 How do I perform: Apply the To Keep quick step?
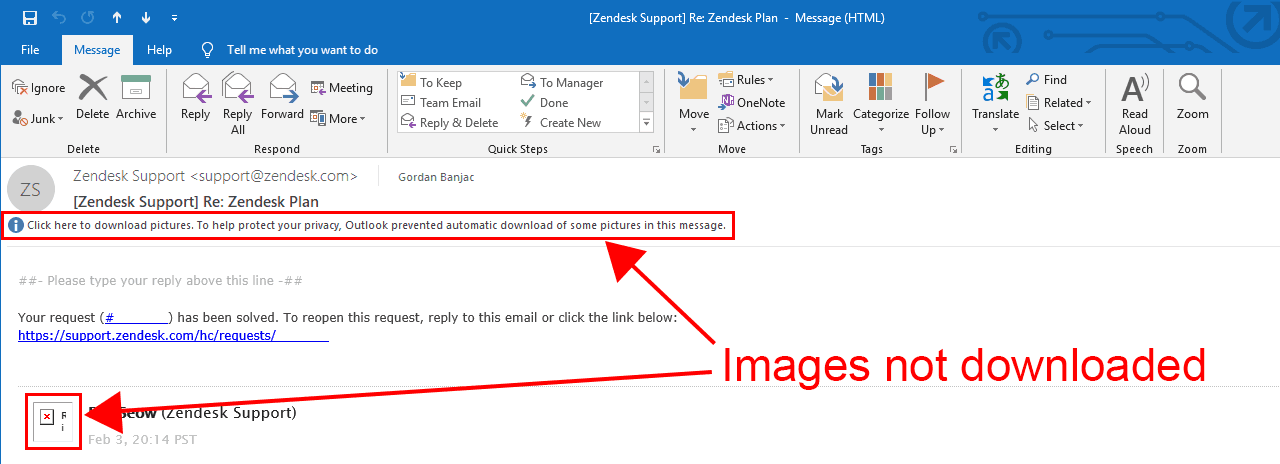[x=431, y=82]
